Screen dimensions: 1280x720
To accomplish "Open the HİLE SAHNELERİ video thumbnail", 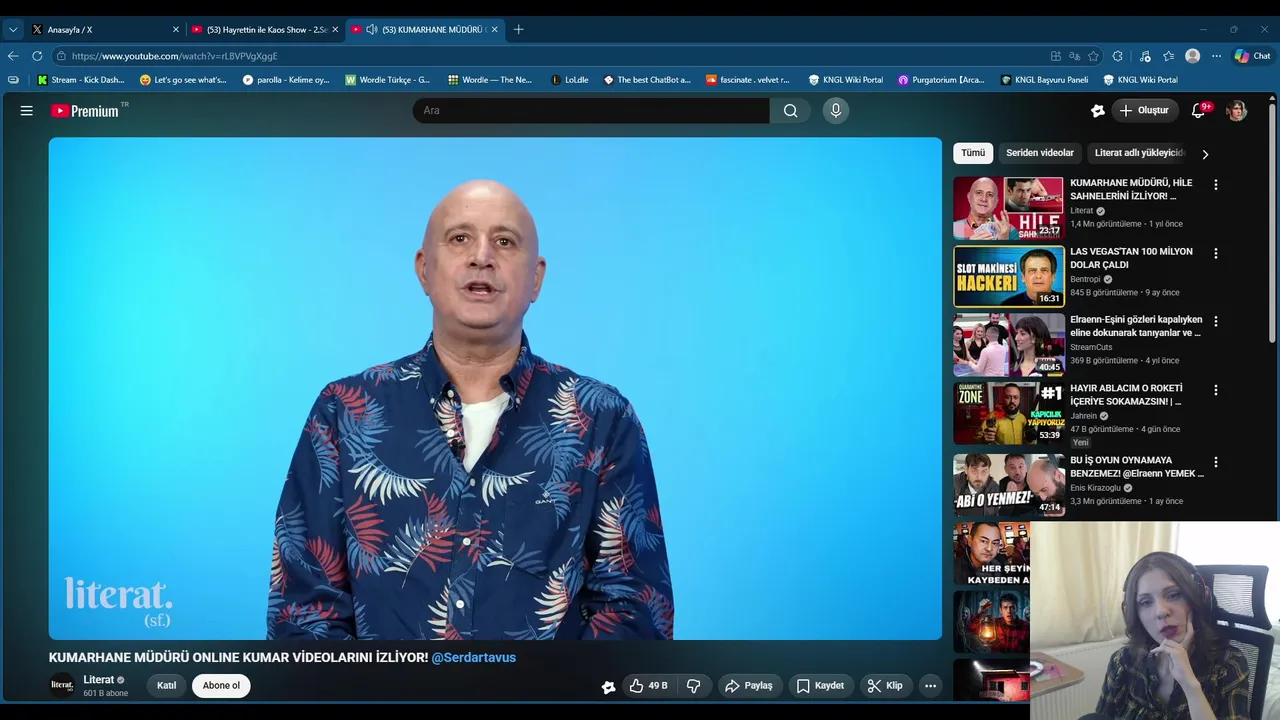I will tap(1008, 208).
